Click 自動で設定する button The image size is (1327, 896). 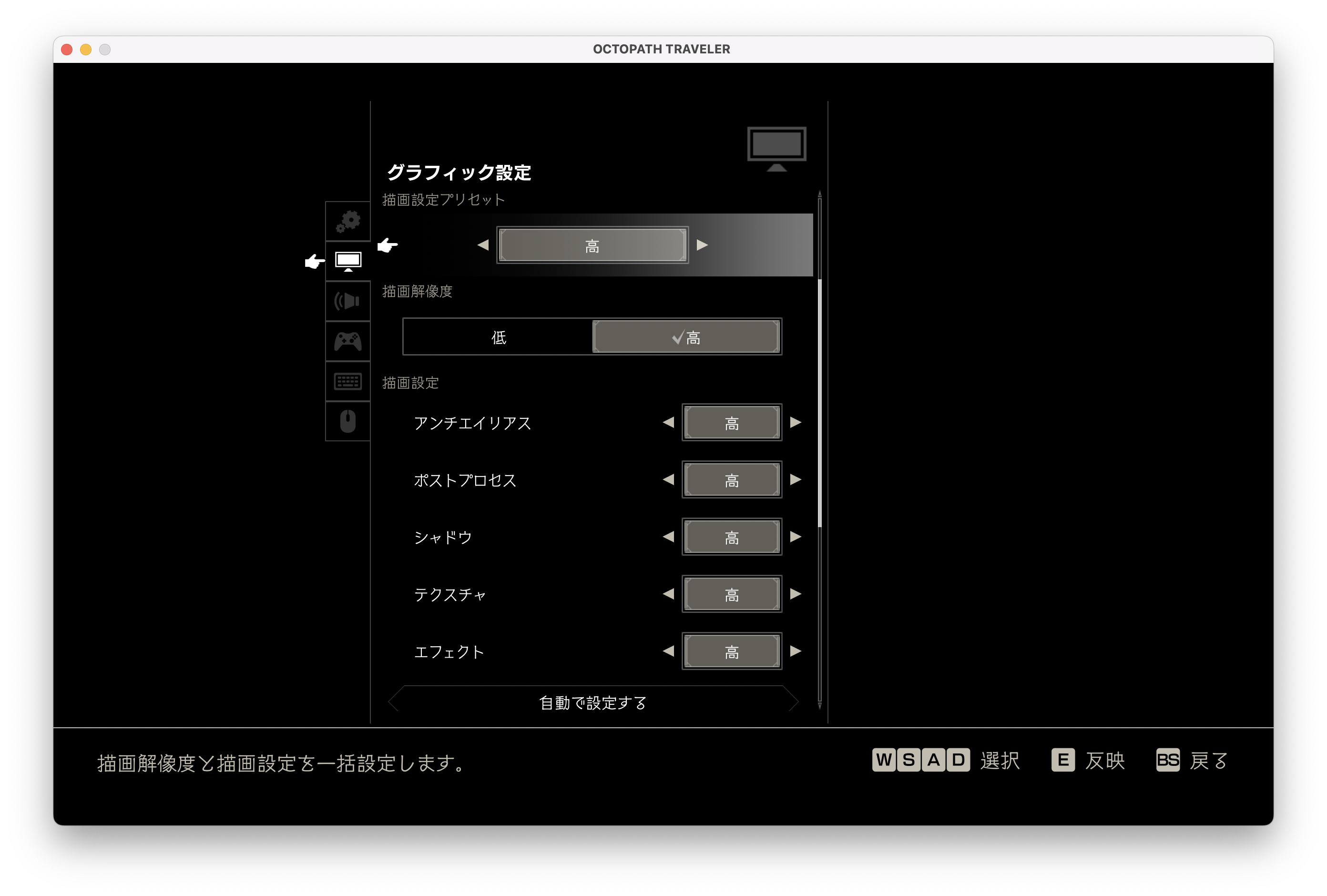(x=592, y=703)
